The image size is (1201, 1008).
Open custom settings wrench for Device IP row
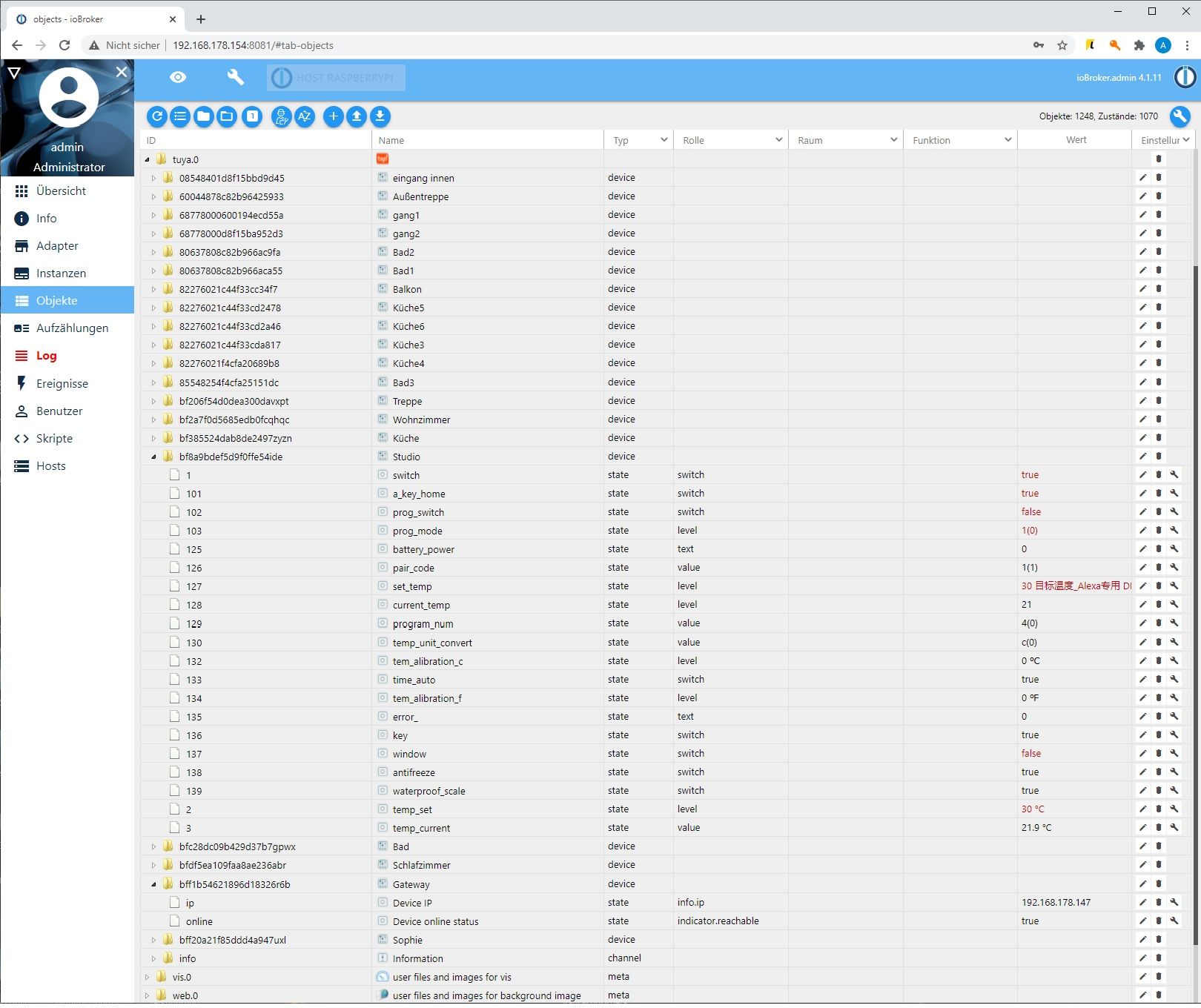1174,903
